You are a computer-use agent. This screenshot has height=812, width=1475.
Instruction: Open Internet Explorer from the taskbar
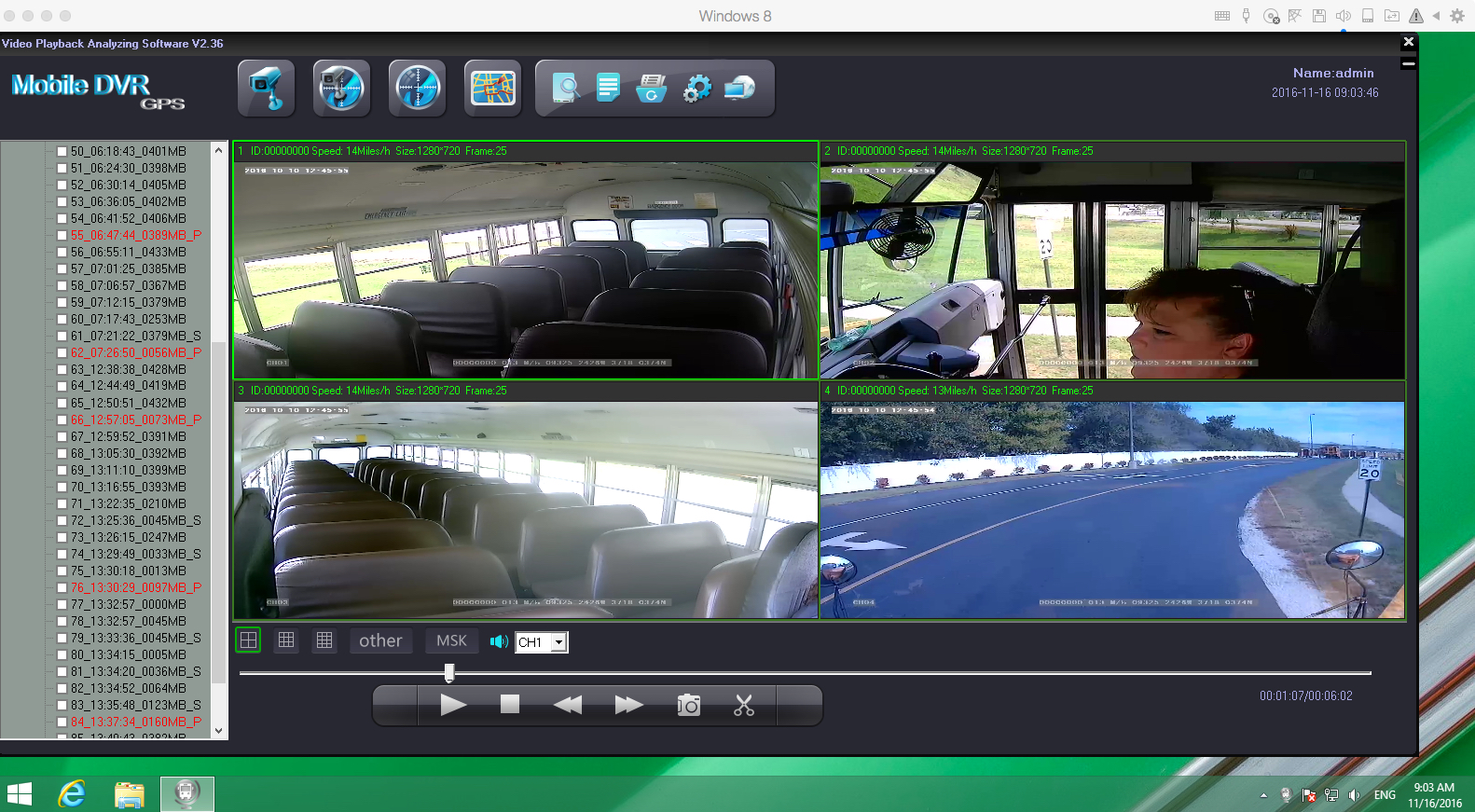point(72,794)
